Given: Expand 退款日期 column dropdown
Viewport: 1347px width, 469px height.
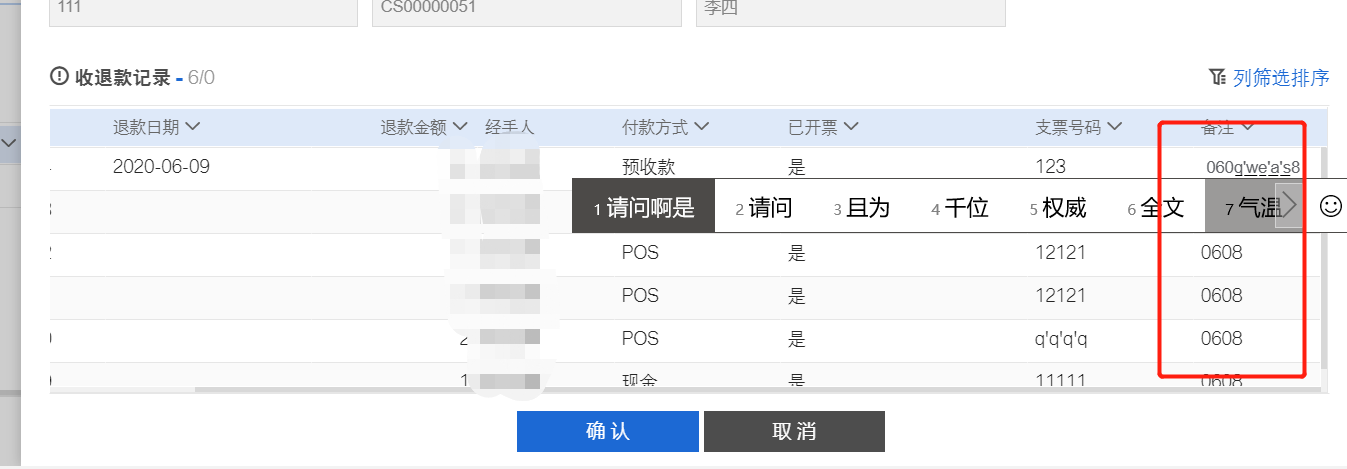Looking at the screenshot, I should 193,126.
